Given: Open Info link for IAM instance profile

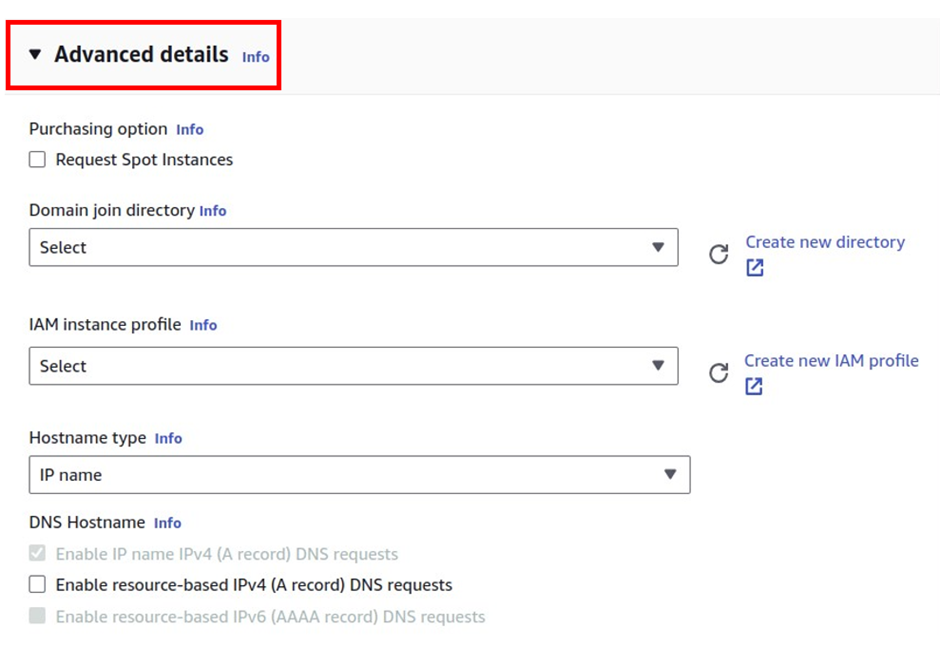Looking at the screenshot, I should (203, 325).
